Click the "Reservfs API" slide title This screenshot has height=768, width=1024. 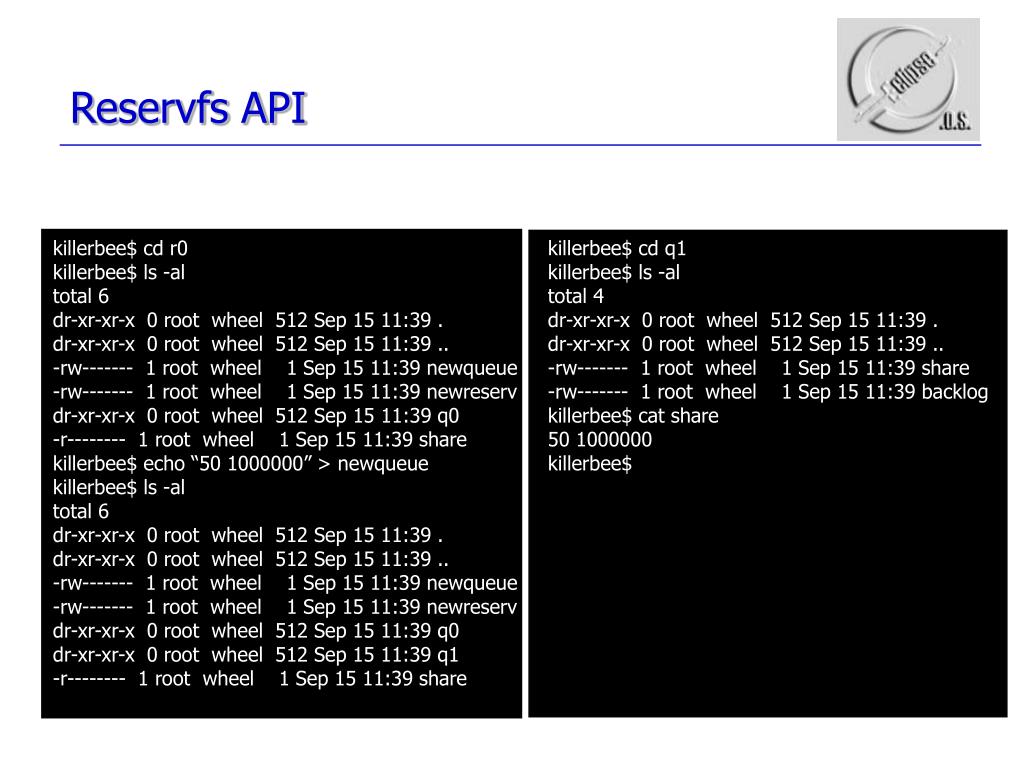click(189, 108)
